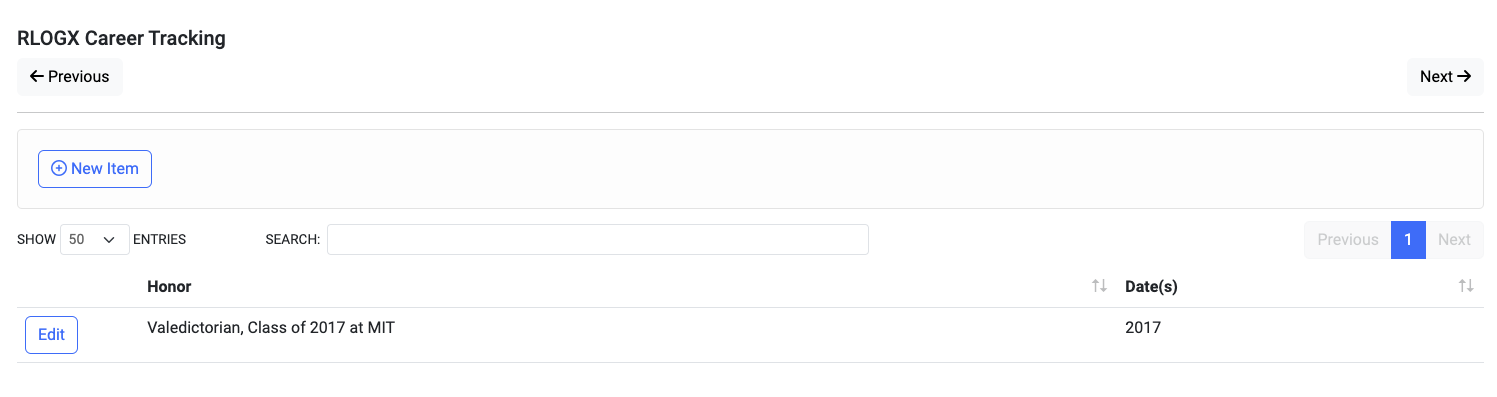
Task: Click the Date(s) column header
Action: 1151,286
